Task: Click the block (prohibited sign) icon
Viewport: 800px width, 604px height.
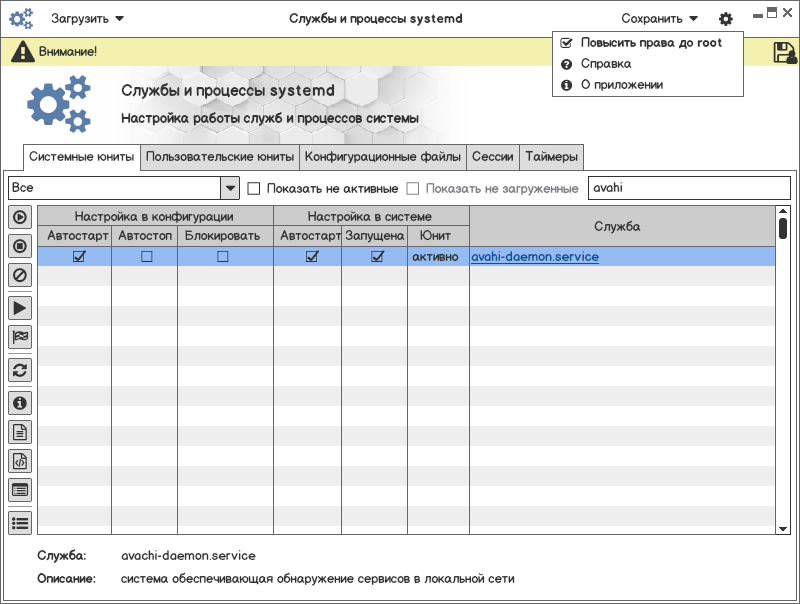Action: coord(20,274)
